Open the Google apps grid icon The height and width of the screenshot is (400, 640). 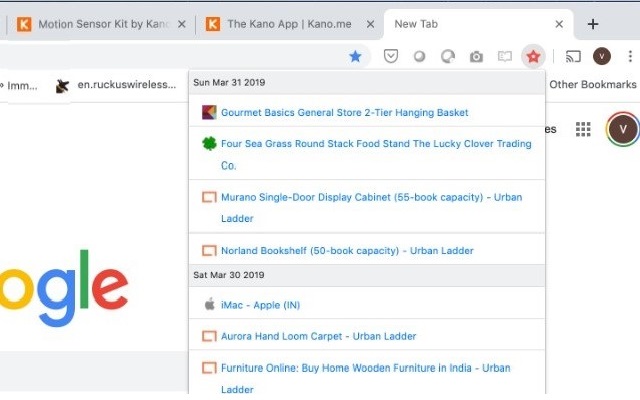click(583, 129)
